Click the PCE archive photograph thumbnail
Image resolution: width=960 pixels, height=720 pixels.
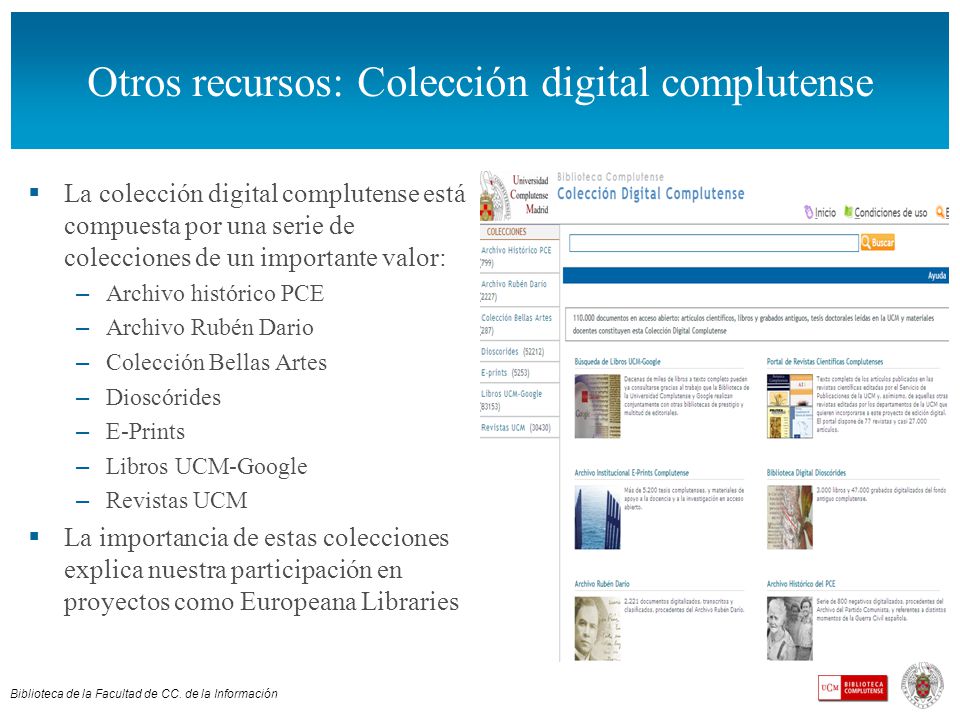790,629
